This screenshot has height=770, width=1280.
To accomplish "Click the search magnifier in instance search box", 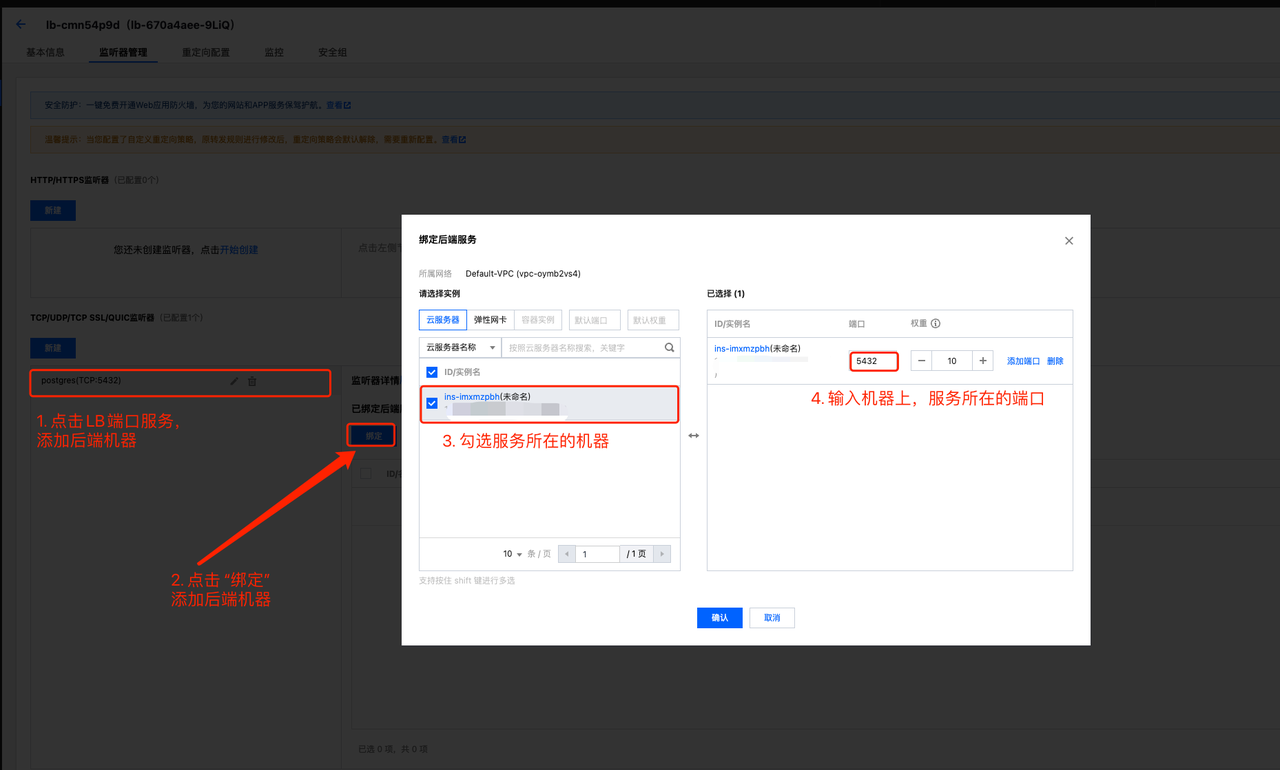I will click(x=670, y=347).
